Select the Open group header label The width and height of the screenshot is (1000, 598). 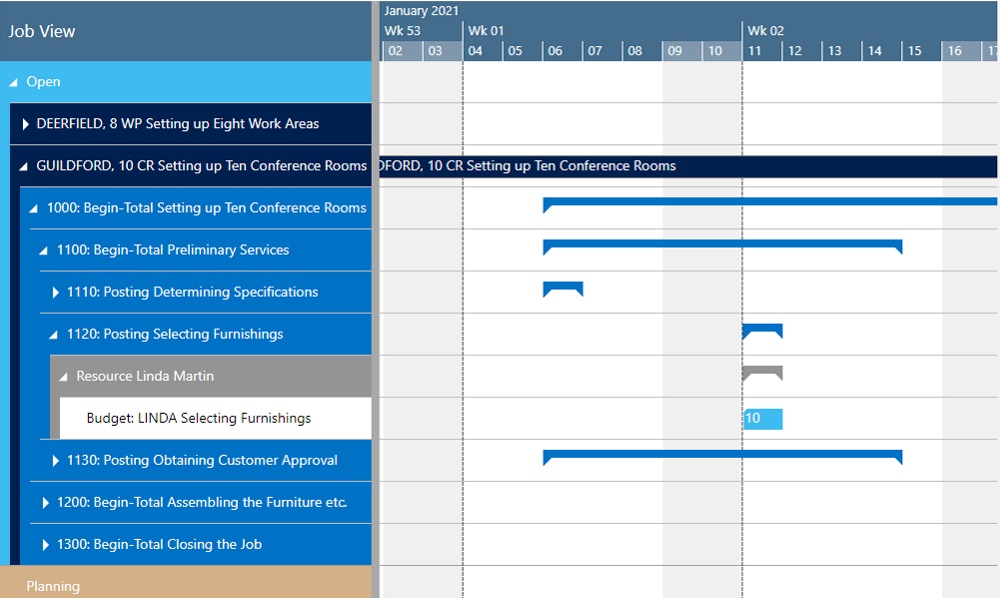pos(43,82)
